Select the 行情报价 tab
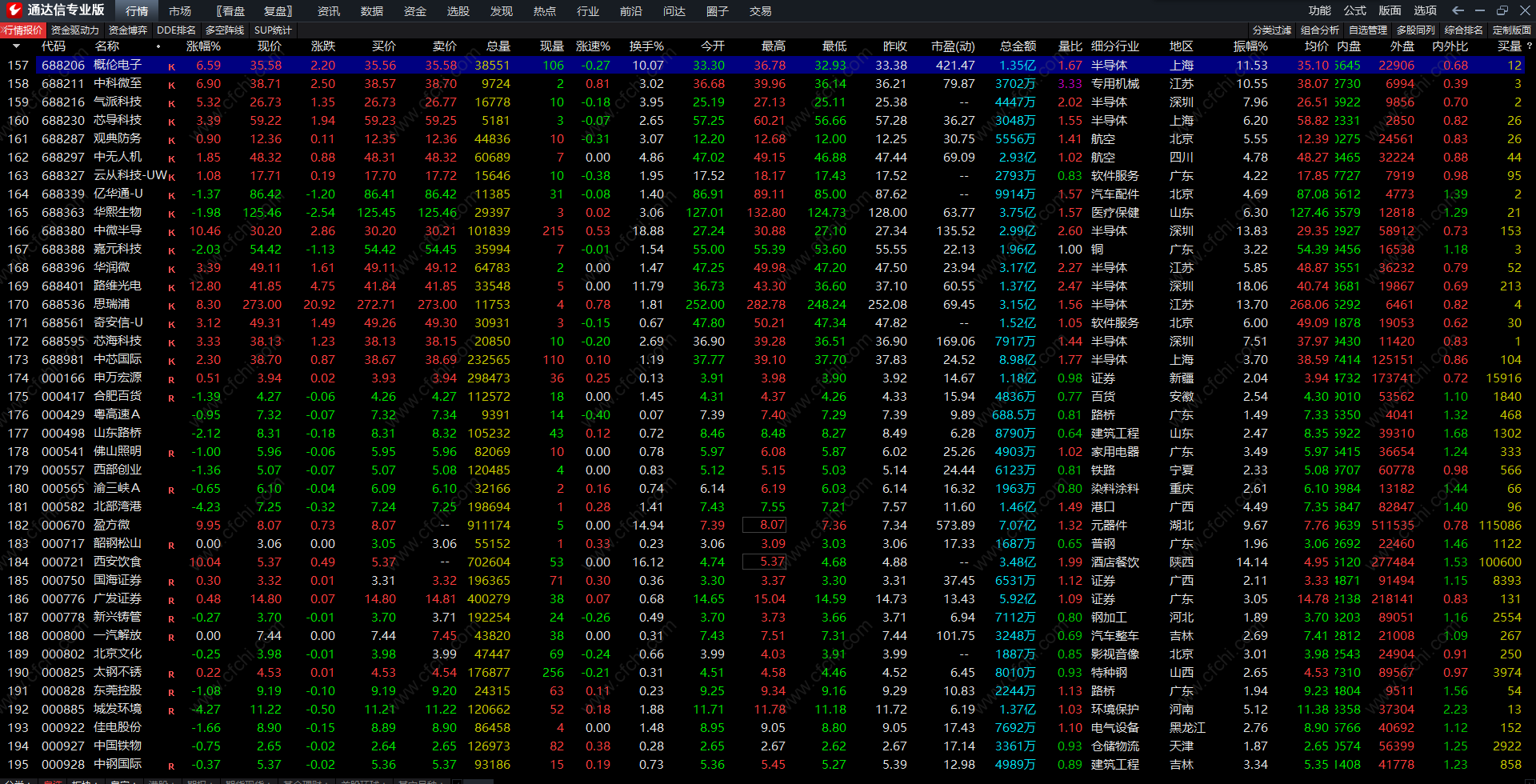Viewport: 1536px width, 784px height. 23,30
